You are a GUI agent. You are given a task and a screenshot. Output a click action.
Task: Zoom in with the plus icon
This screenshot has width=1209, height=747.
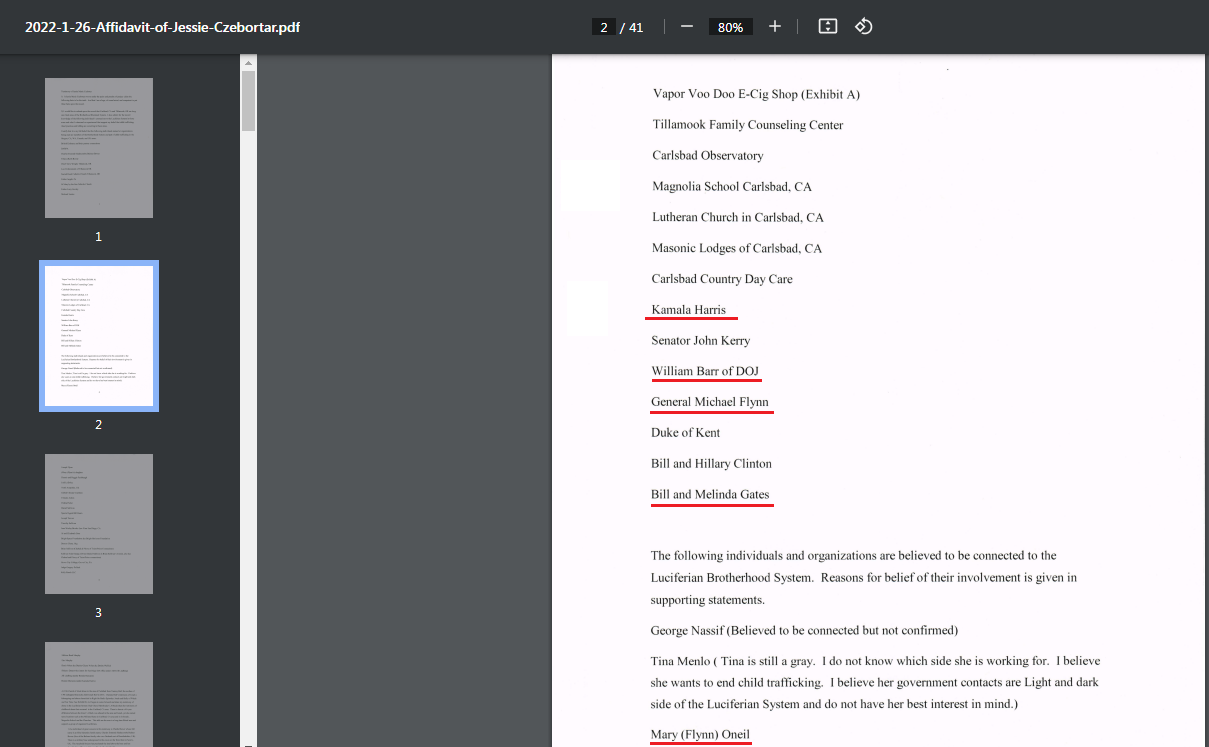pos(775,27)
